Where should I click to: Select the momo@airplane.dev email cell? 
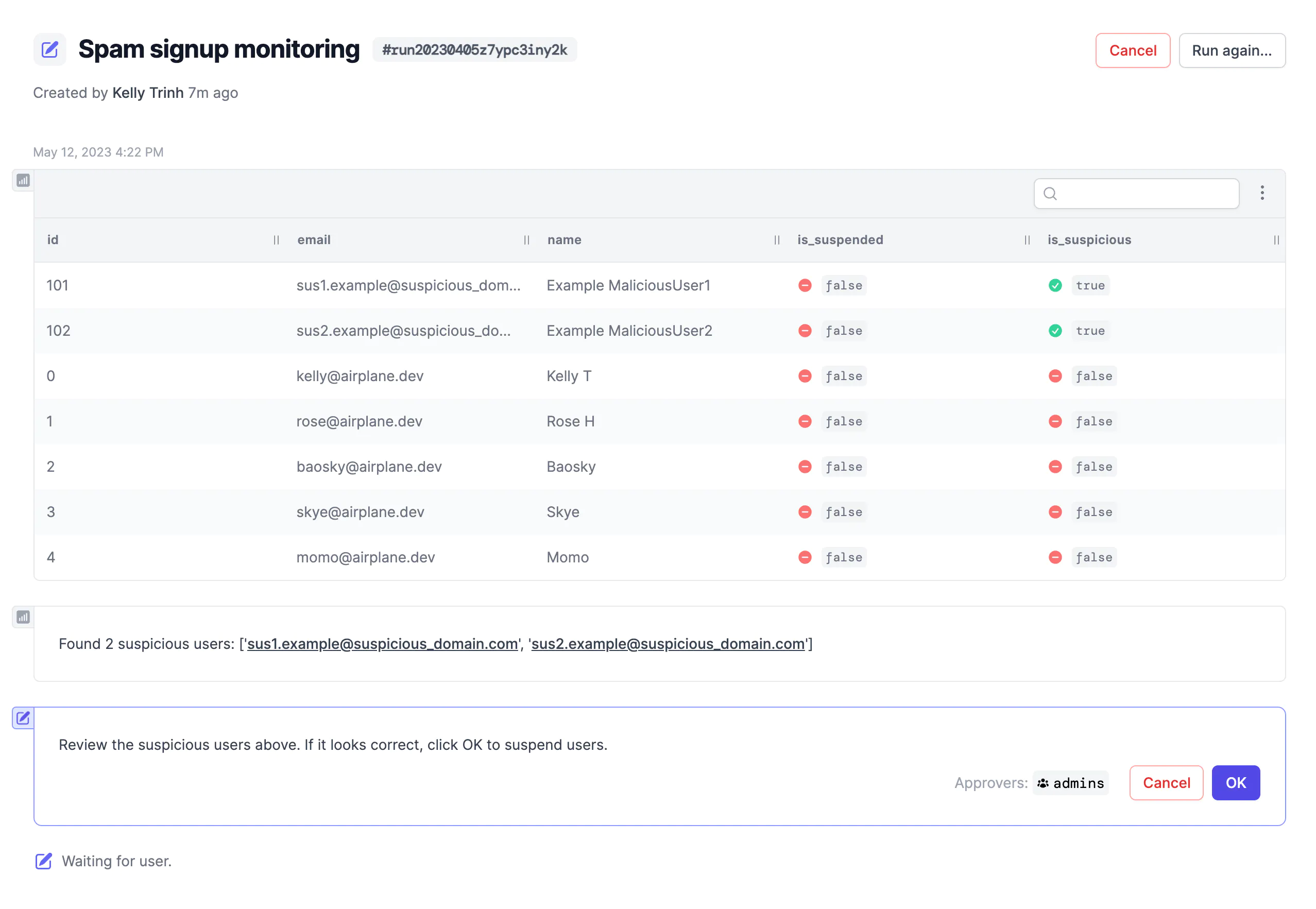pos(365,557)
